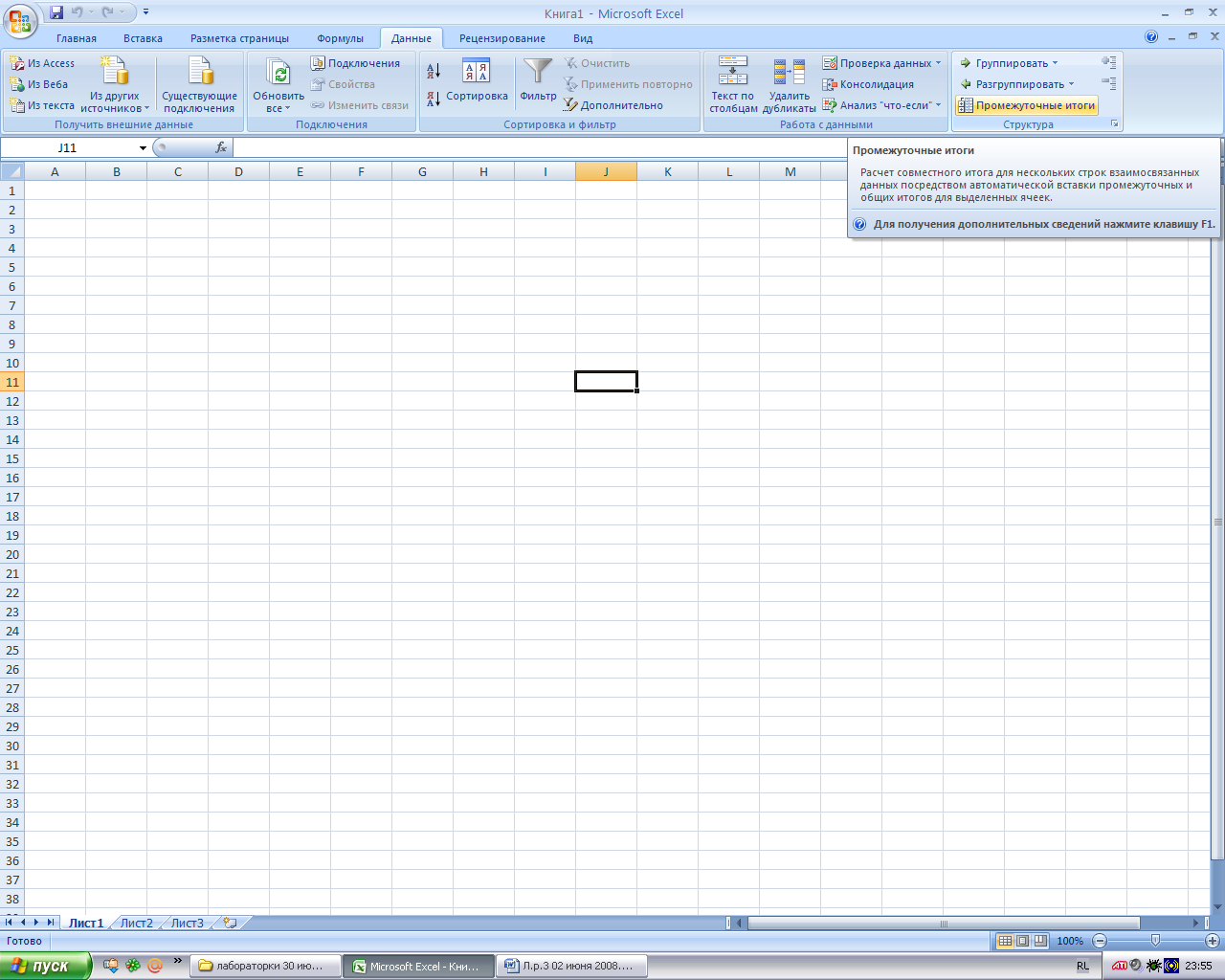Image resolution: width=1225 pixels, height=980 pixels.
Task: Click Удалить дубликаты
Action: [790, 84]
